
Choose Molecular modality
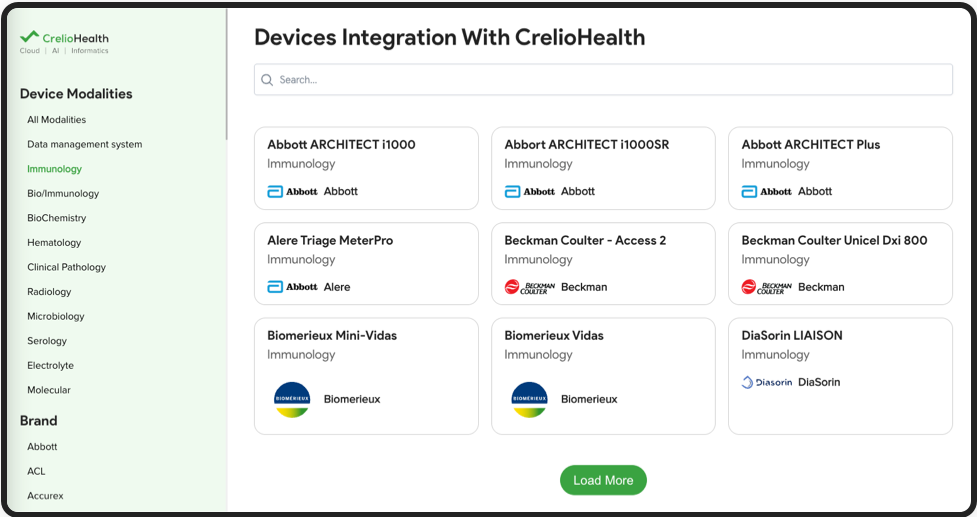click(x=49, y=390)
